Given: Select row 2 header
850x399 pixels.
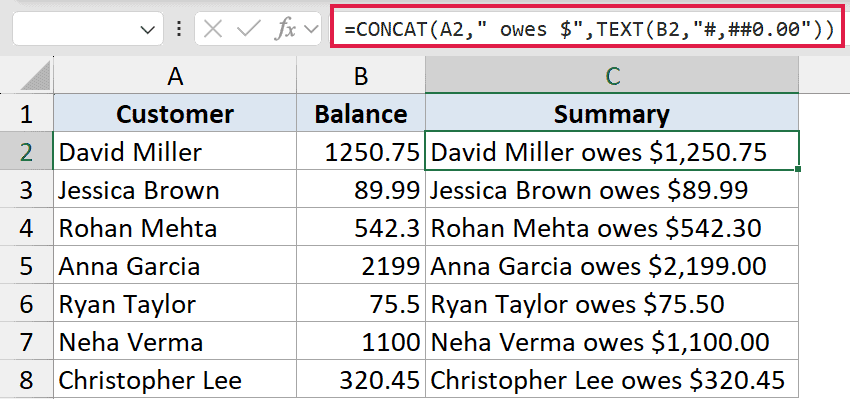Looking at the screenshot, I should click(26, 152).
